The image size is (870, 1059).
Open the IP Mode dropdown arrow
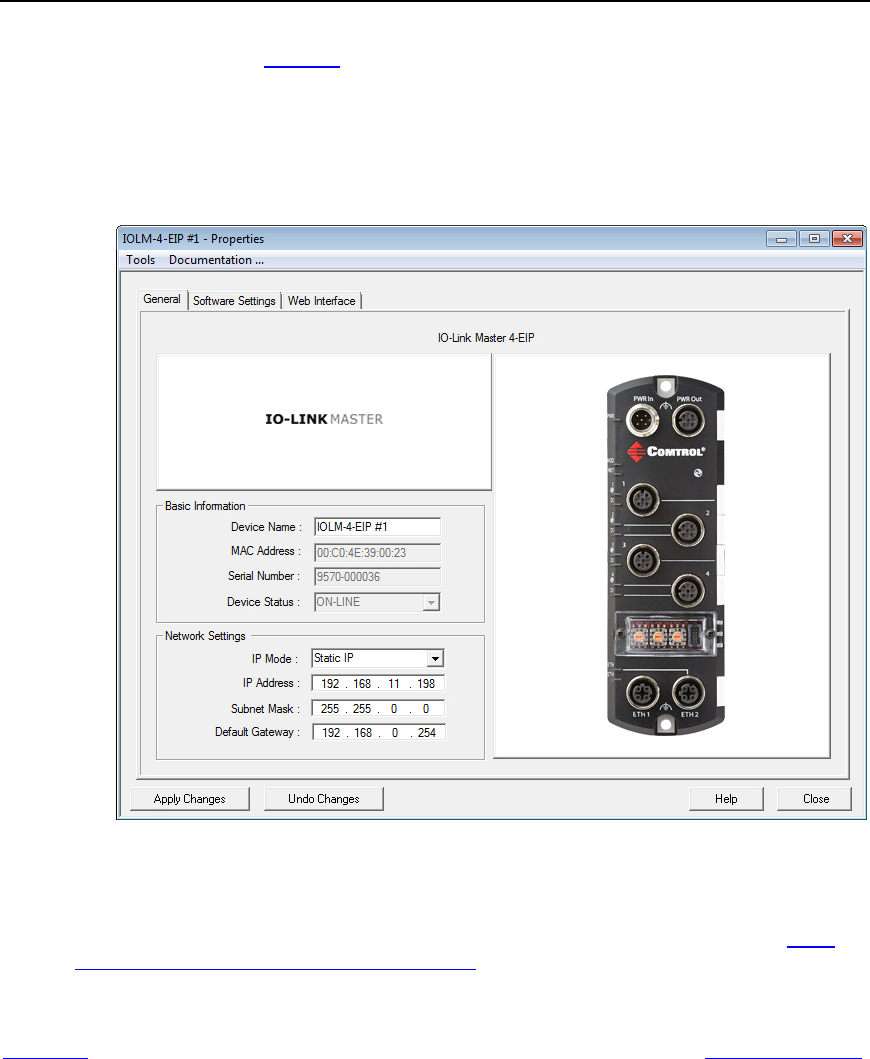click(x=436, y=658)
